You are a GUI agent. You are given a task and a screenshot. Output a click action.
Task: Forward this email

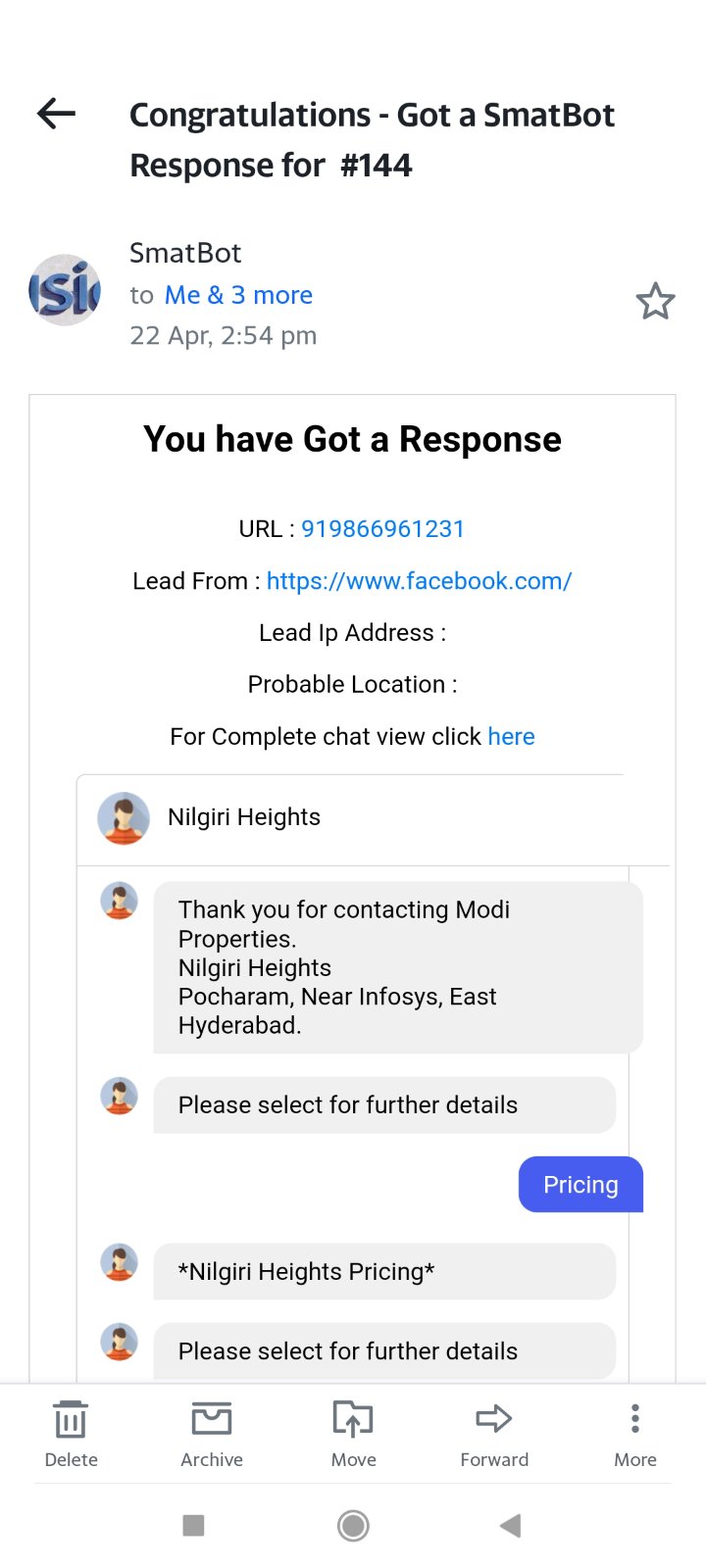(x=494, y=1433)
